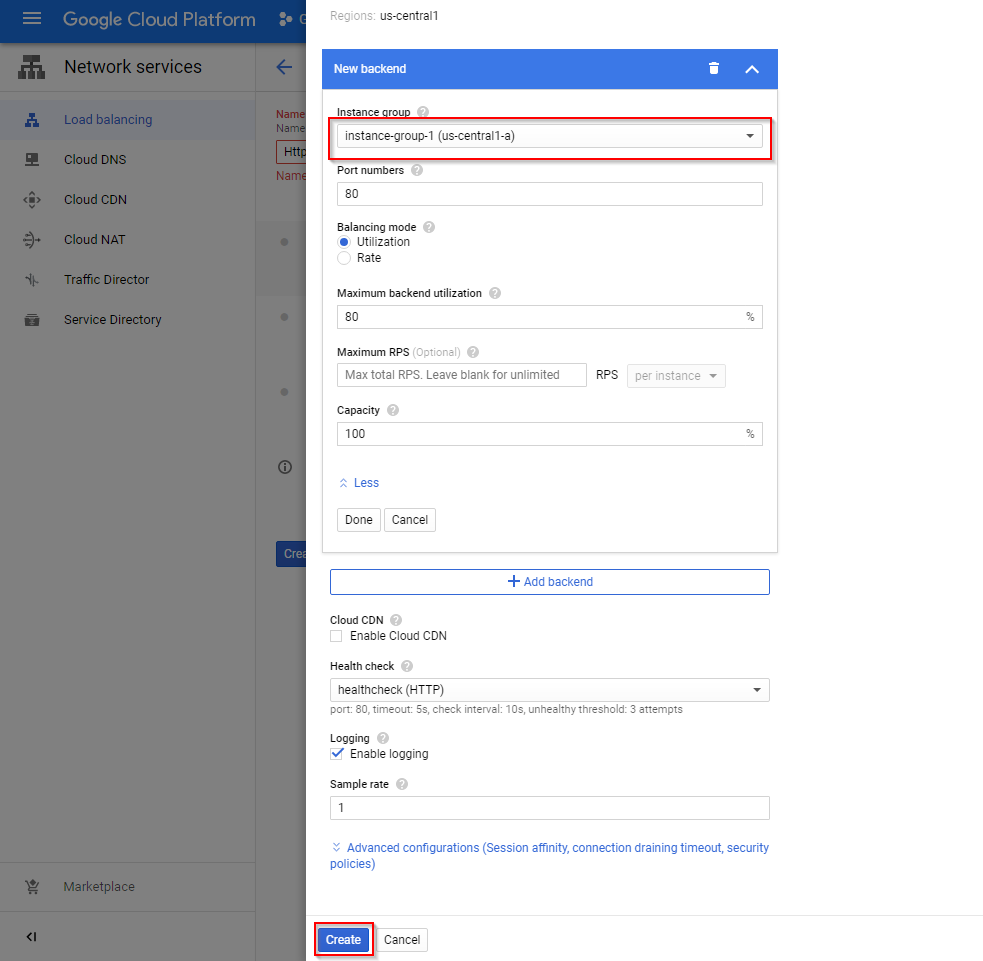Click the Load balancing icon
This screenshot has height=961, width=983.
pyautogui.click(x=32, y=120)
